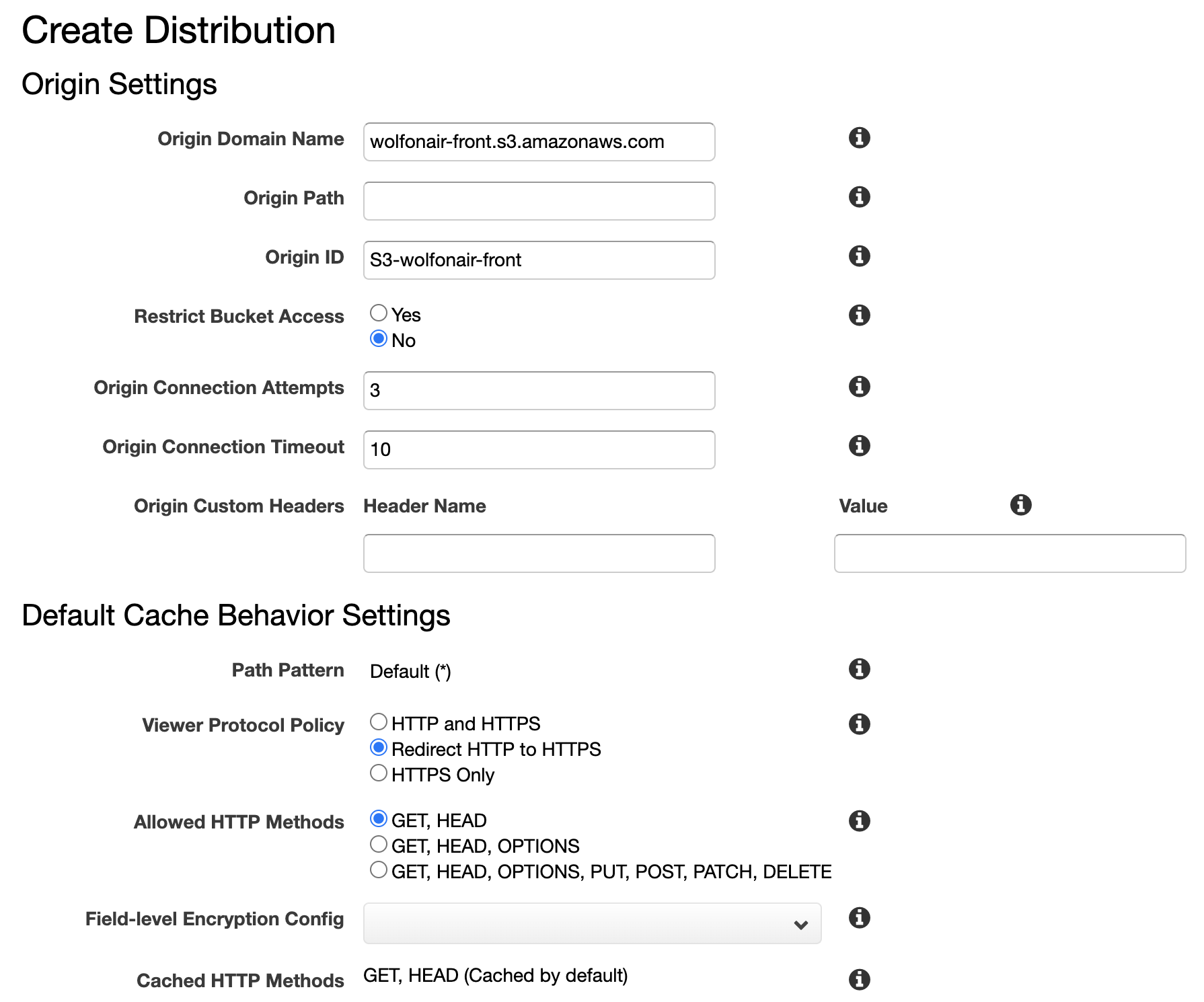
Task: View help icon beside Restrict Bucket Access
Action: (x=859, y=315)
